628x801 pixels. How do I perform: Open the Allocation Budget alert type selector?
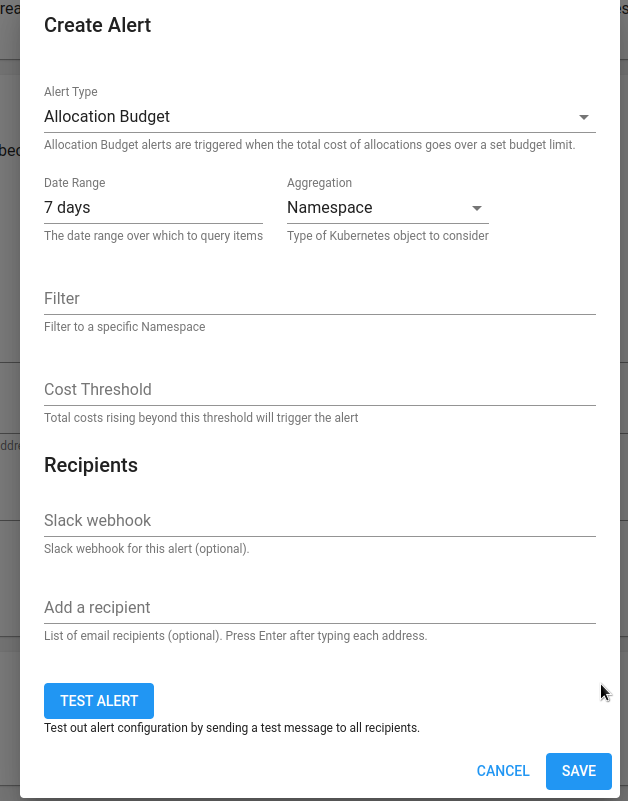pyautogui.click(x=320, y=117)
